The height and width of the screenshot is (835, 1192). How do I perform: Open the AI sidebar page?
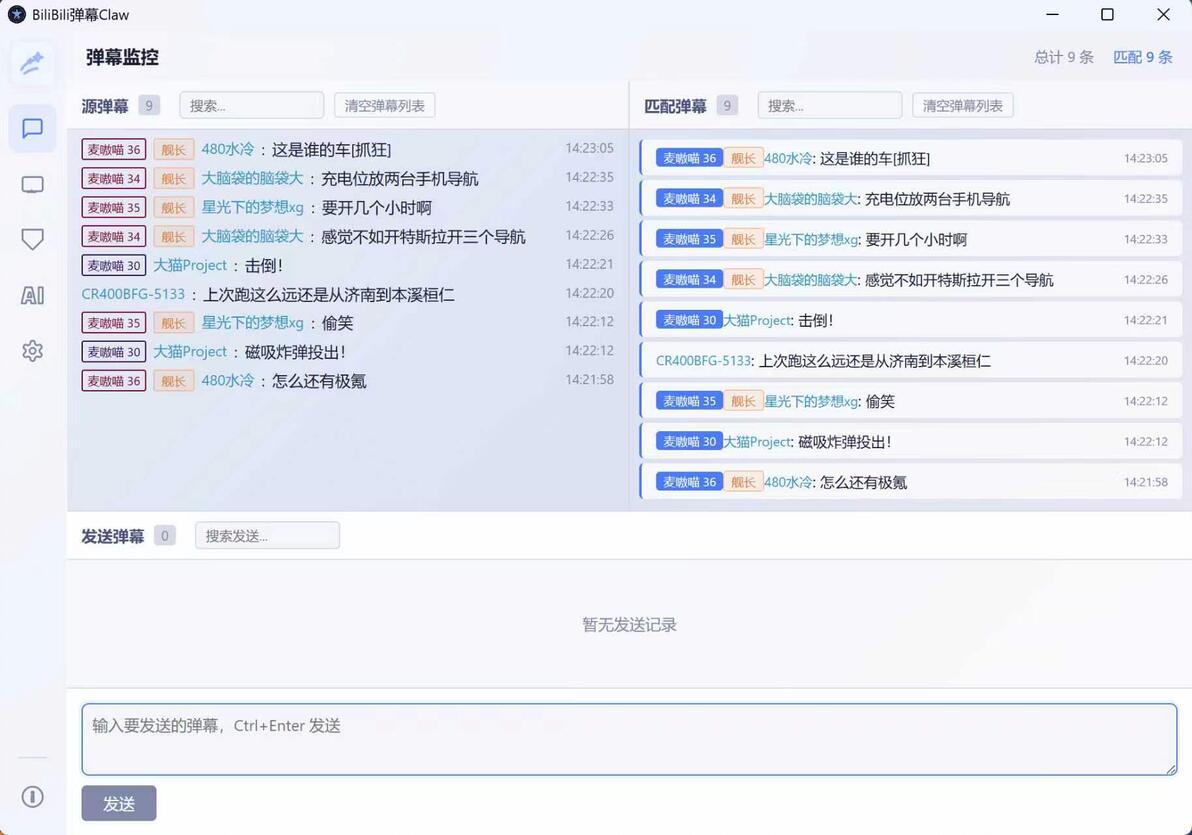[32, 295]
